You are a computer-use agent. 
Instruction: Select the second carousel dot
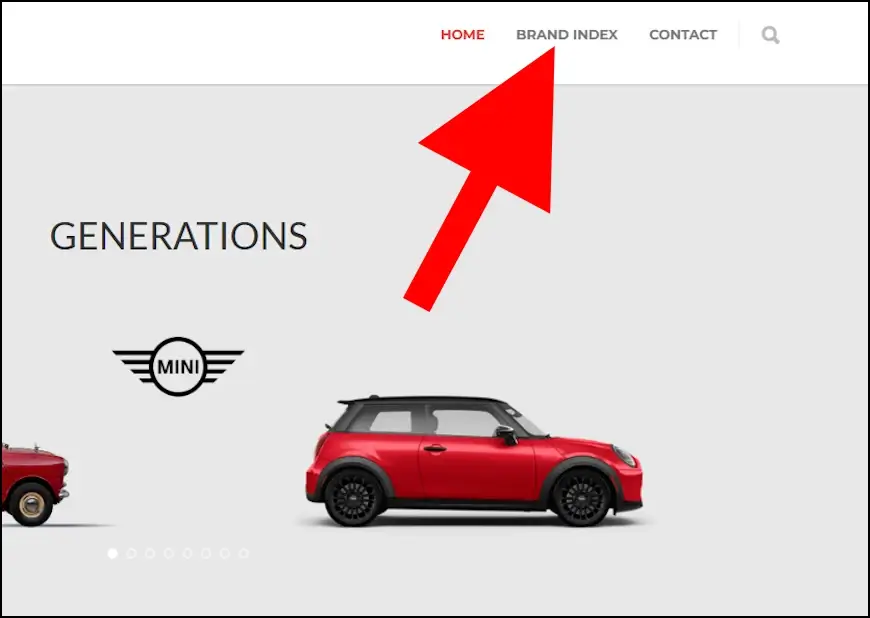point(131,553)
